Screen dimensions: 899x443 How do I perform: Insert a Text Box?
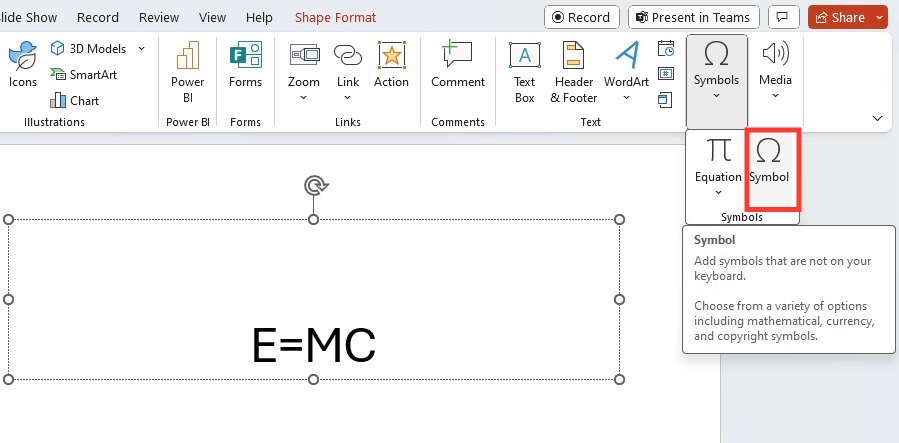pos(524,72)
